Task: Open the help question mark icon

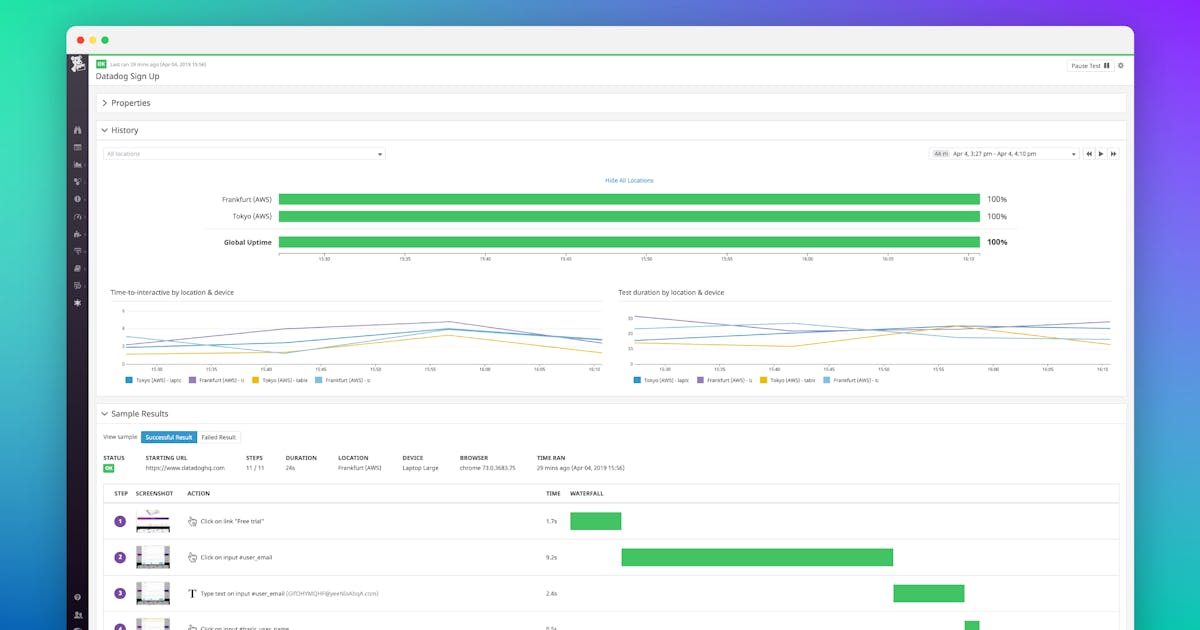Action: 78,597
